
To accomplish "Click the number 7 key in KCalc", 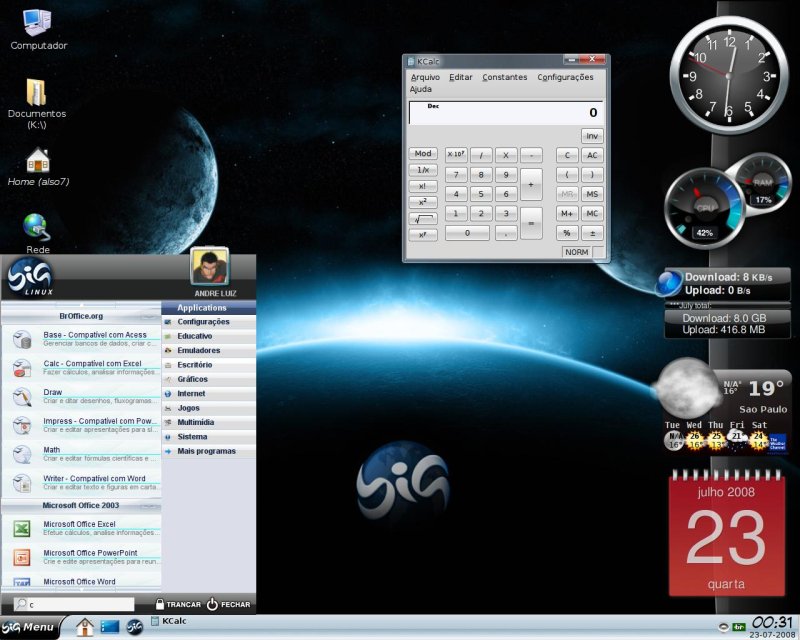I will pos(456,175).
